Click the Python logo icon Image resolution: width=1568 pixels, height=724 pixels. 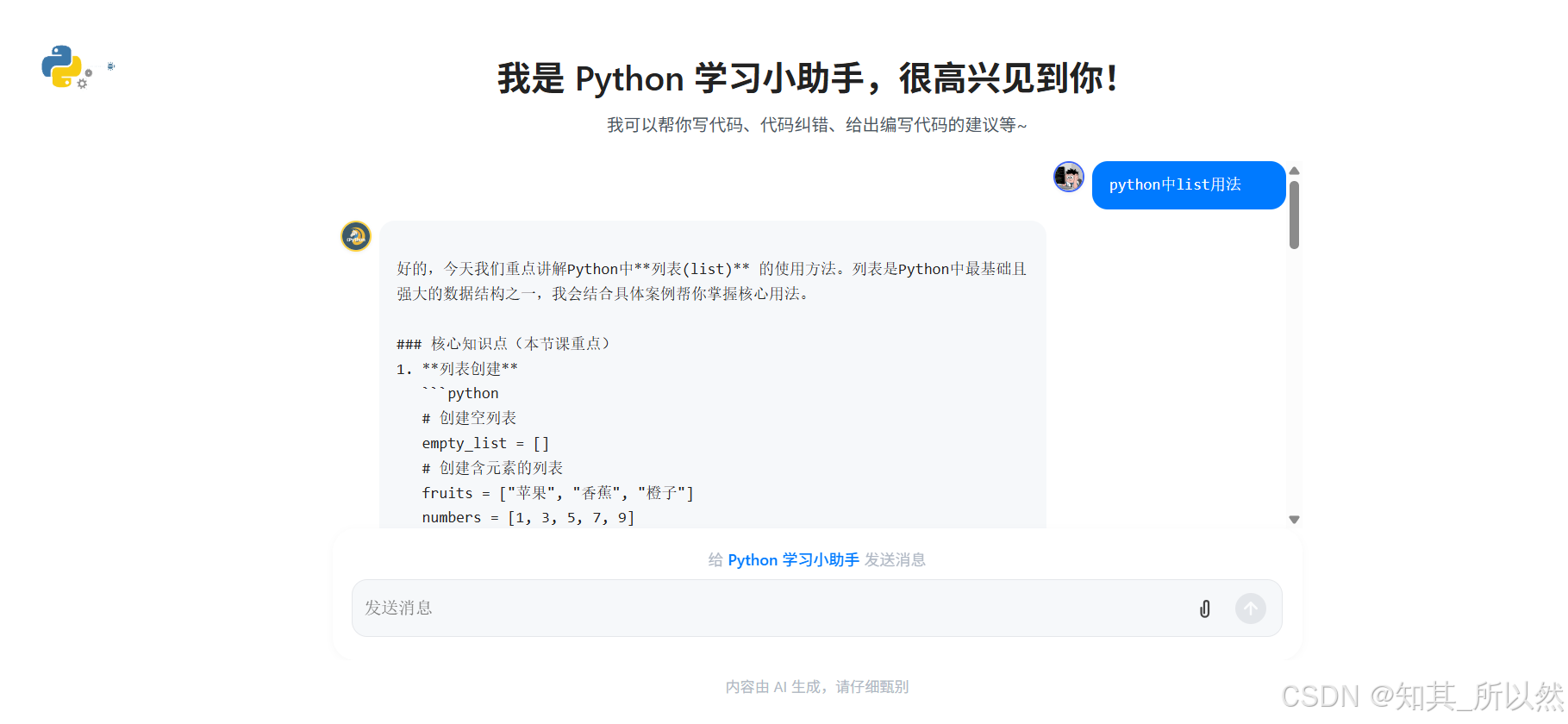point(62,66)
